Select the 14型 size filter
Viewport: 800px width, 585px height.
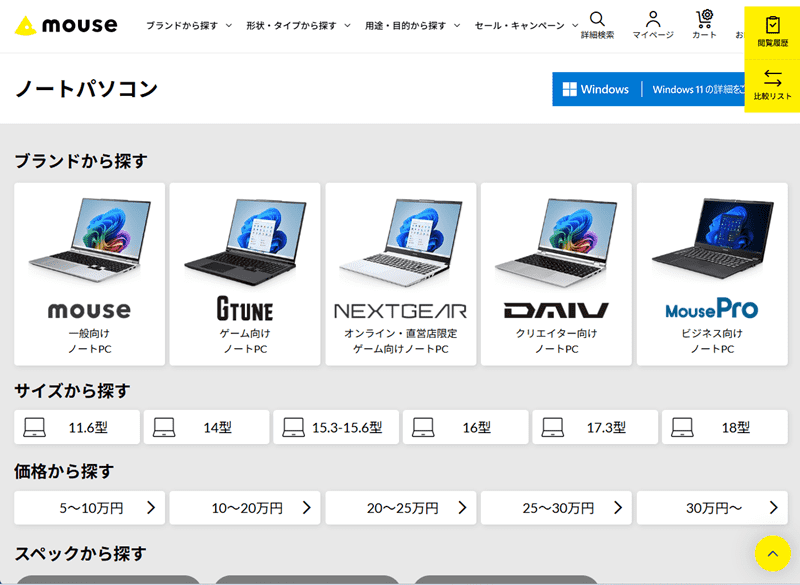coord(207,427)
